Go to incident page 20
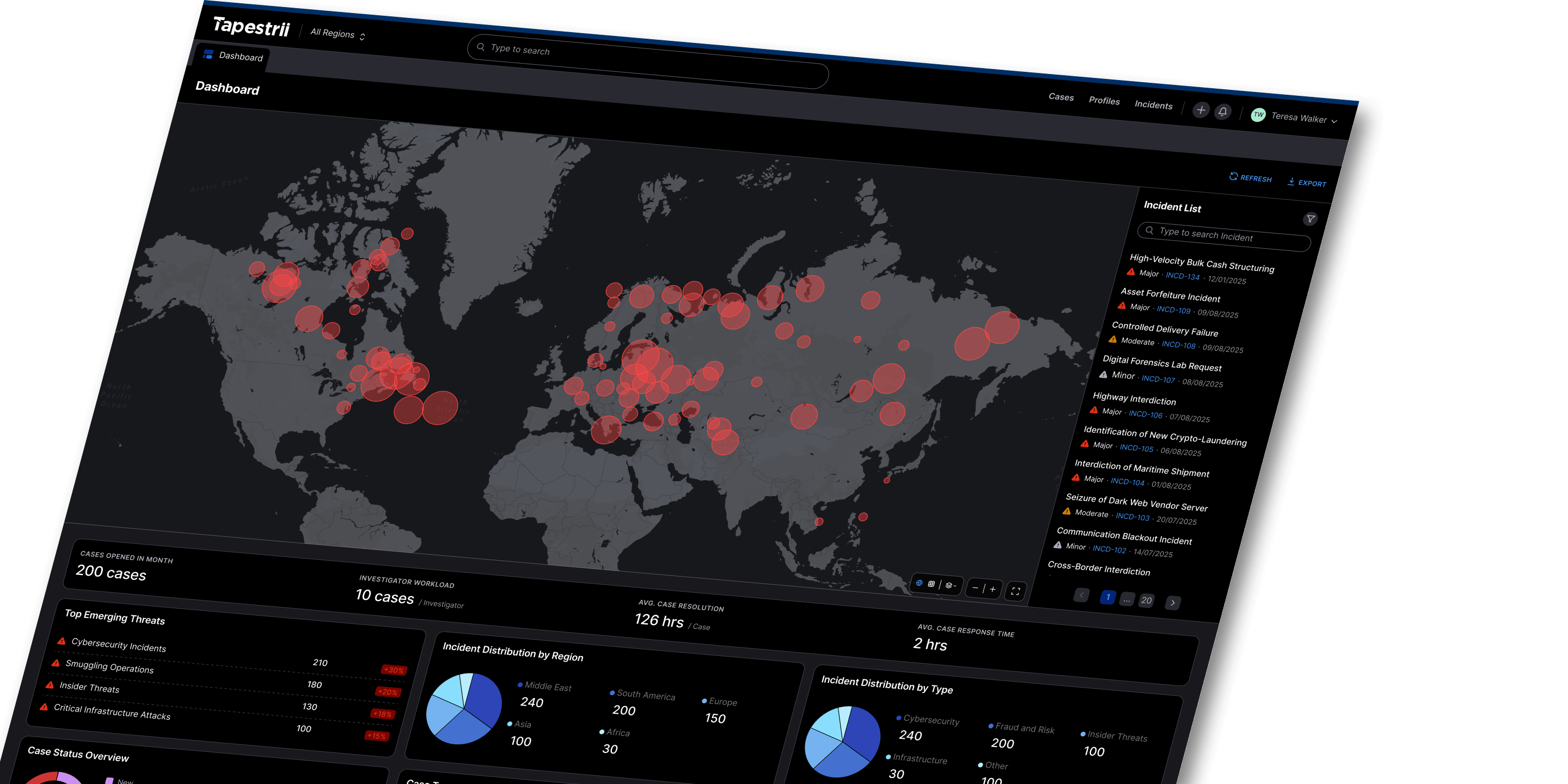 [x=1146, y=601]
